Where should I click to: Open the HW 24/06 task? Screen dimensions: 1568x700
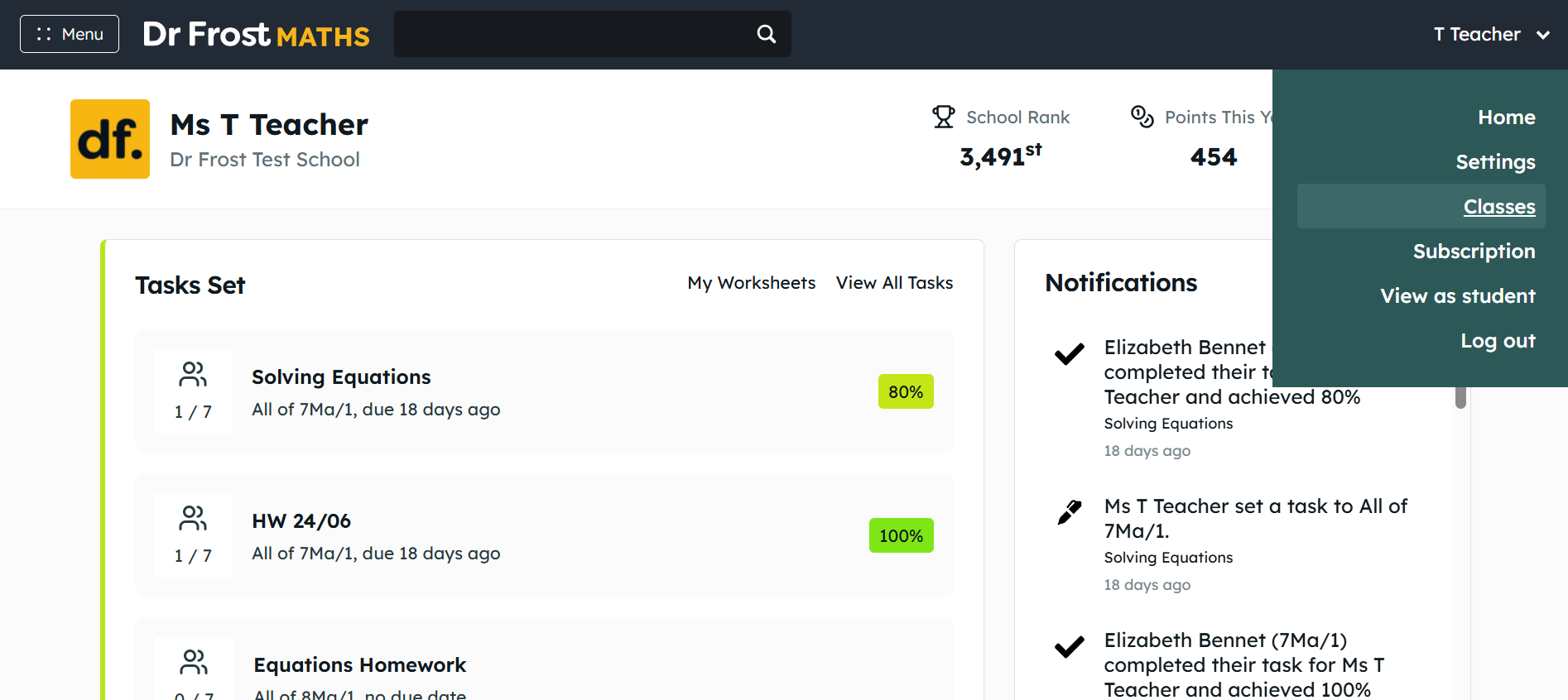[x=544, y=535]
